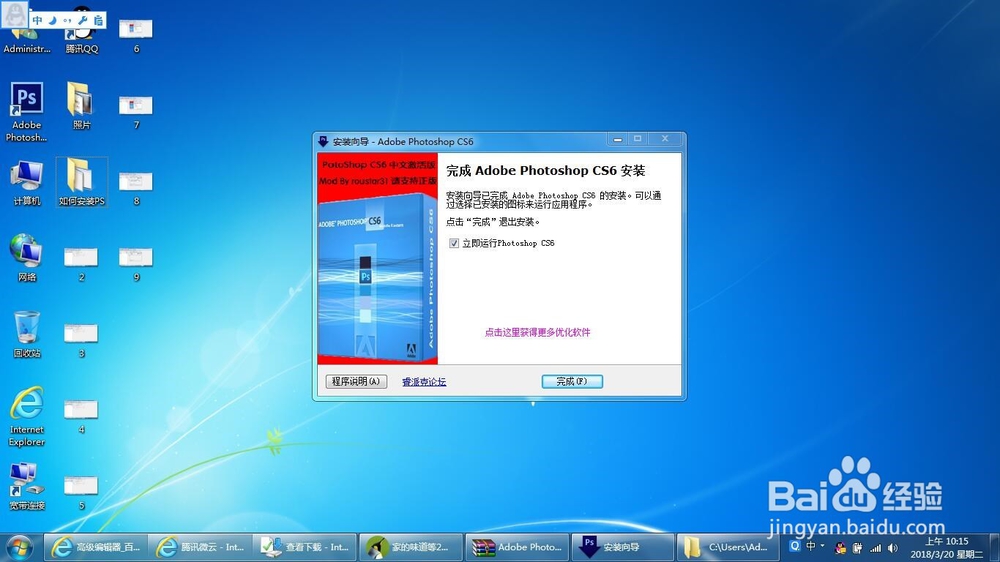Viewport: 1000px width, 562px height.
Task: Select desktop image file named 5
Action: (81, 492)
